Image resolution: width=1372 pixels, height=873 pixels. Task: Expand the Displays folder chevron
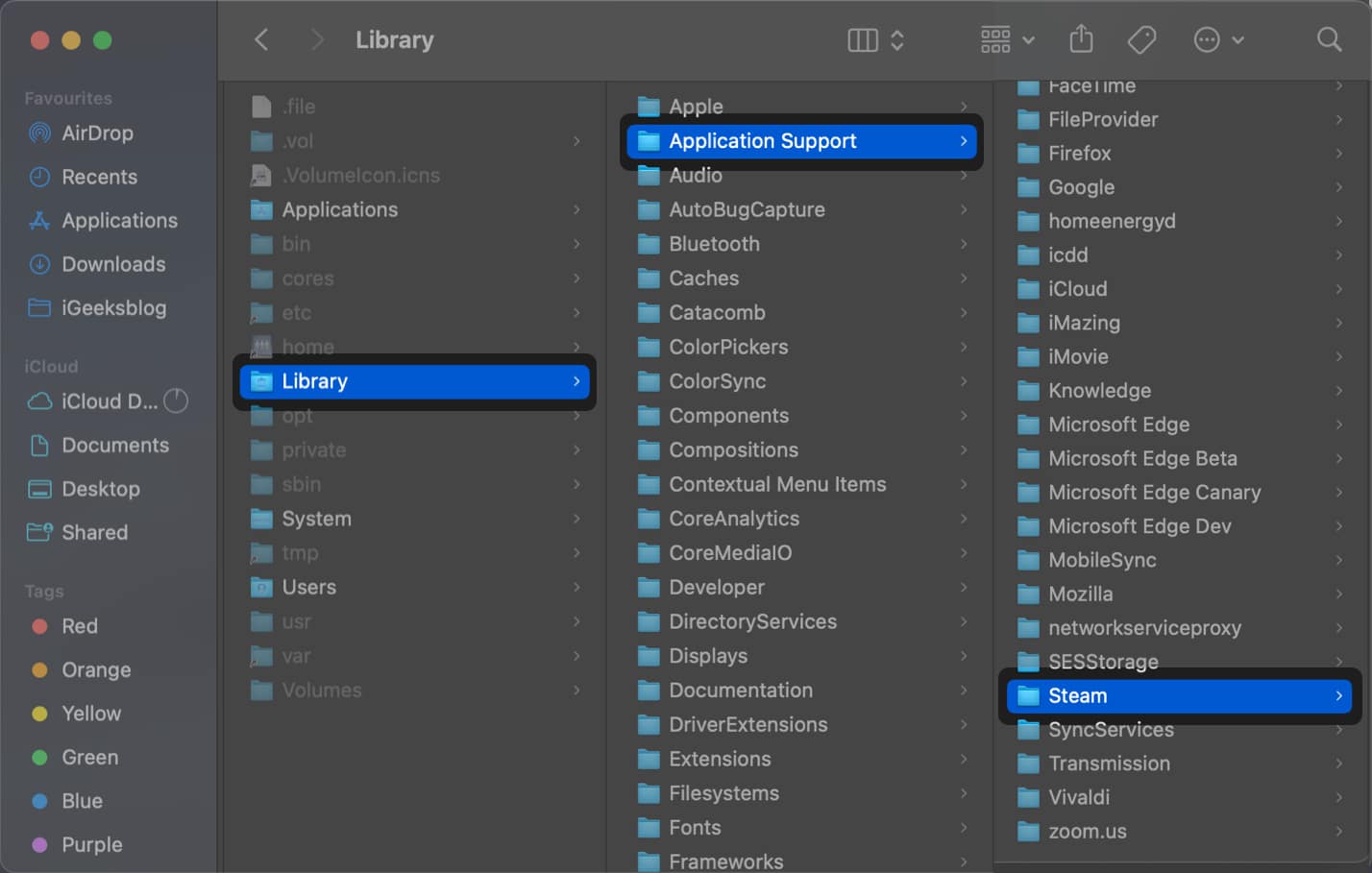964,656
